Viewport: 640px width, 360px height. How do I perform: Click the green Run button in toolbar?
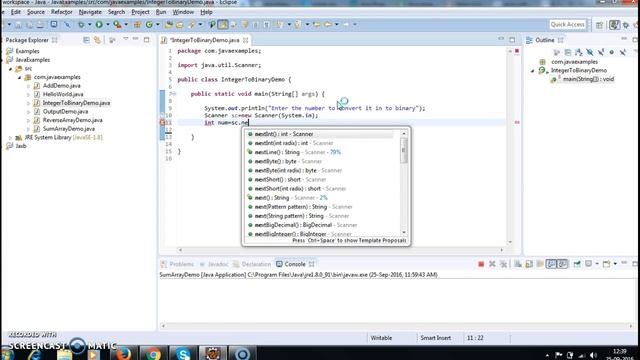(99, 25)
